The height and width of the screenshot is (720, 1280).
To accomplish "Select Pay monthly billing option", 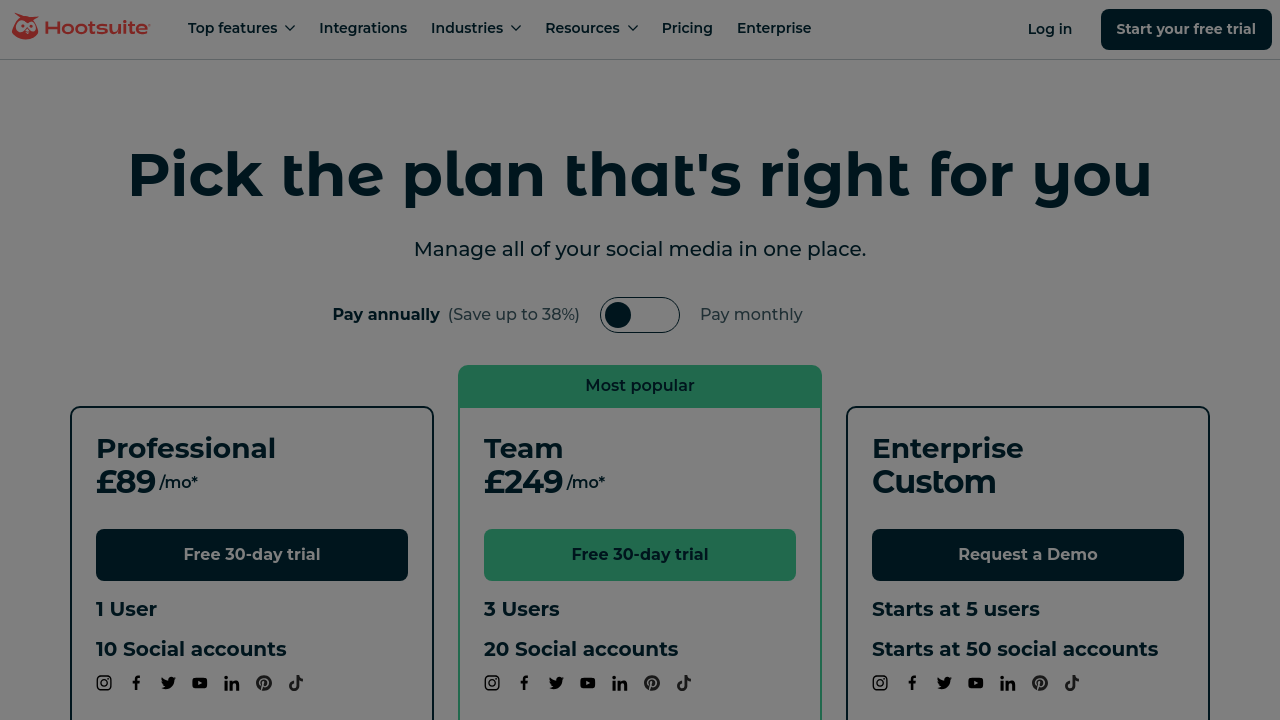I will click(751, 315).
